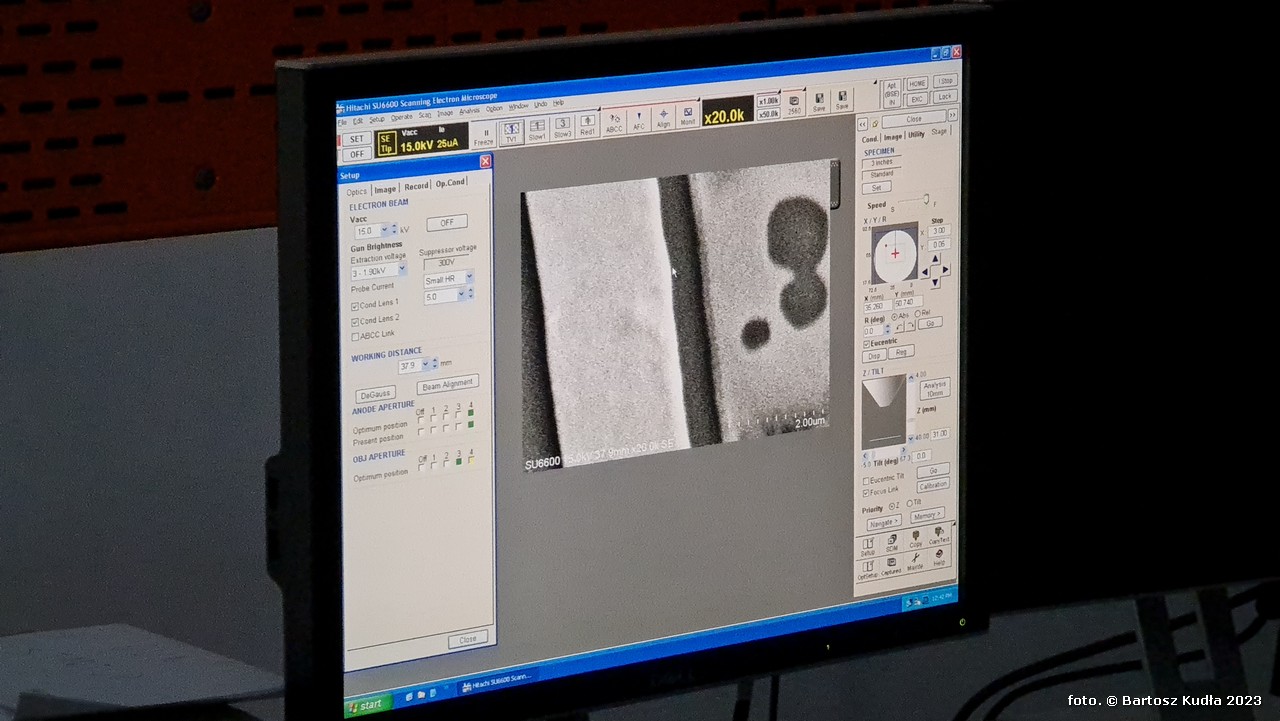Select Rel rotation radio button
The width and height of the screenshot is (1280, 721).
click(917, 314)
